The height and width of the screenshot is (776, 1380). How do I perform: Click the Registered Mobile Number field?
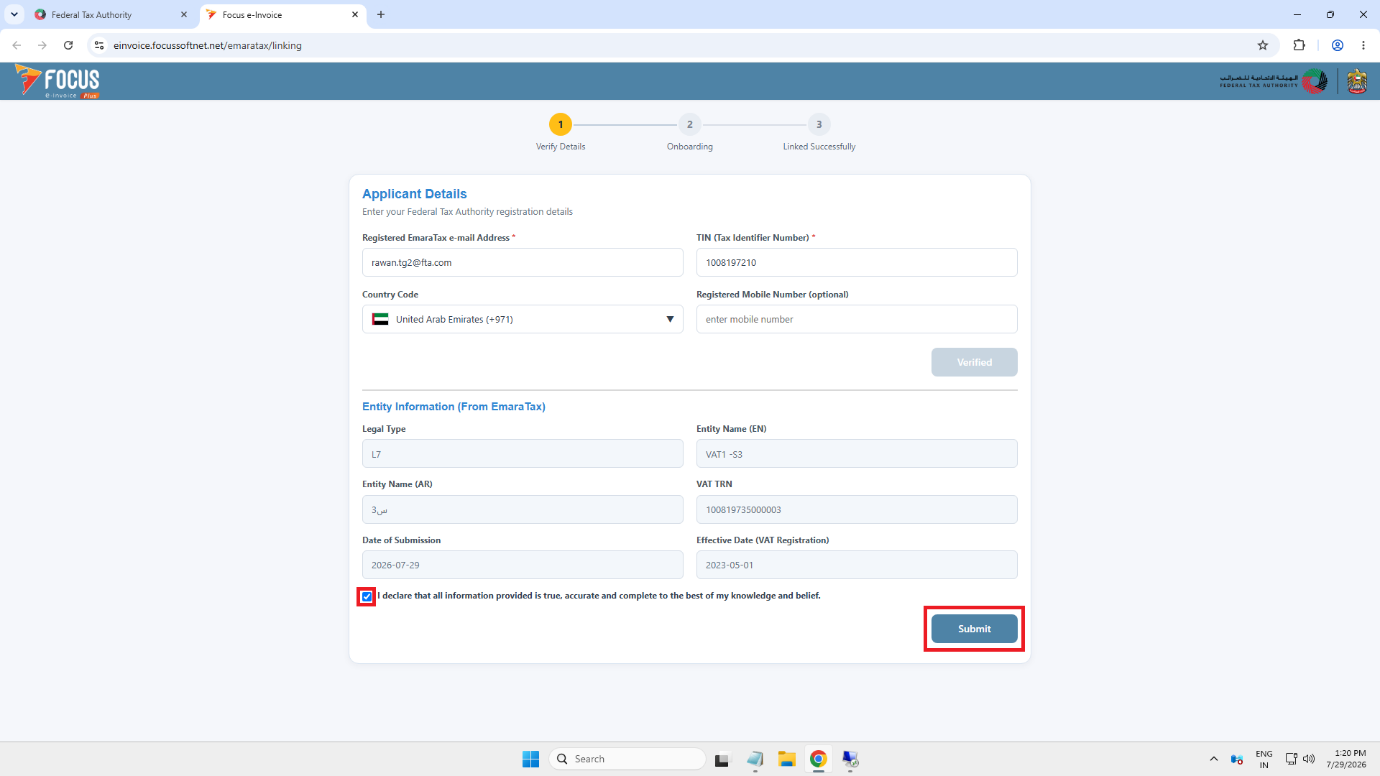click(x=857, y=319)
